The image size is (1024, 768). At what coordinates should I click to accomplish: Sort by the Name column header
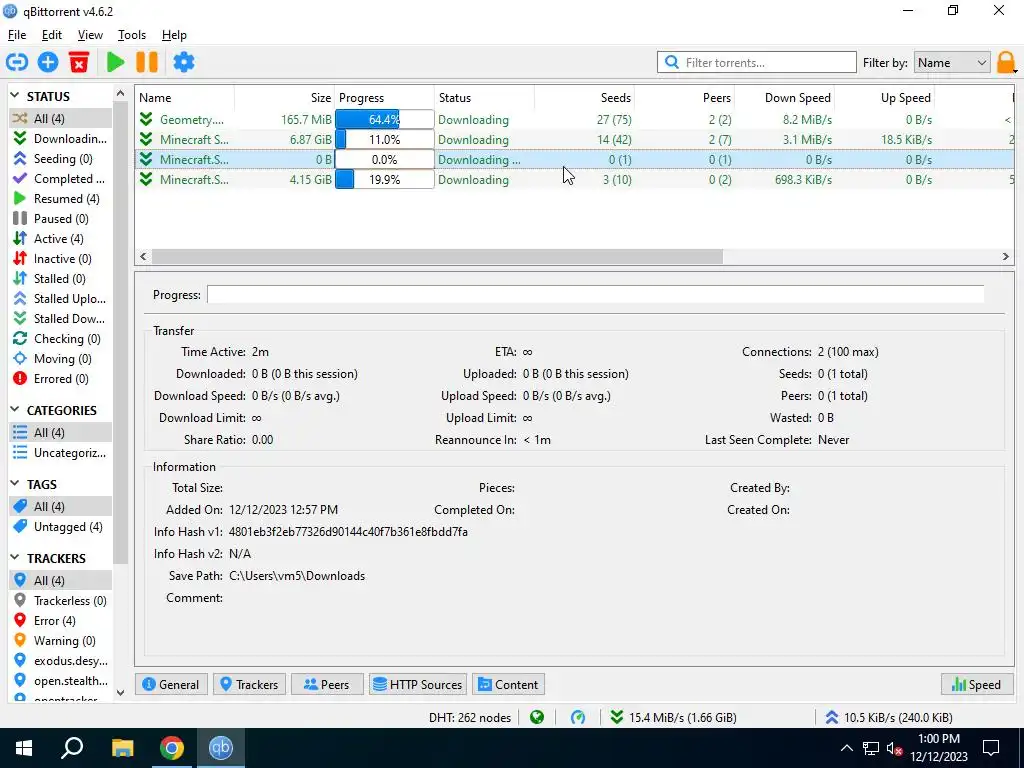(185, 97)
